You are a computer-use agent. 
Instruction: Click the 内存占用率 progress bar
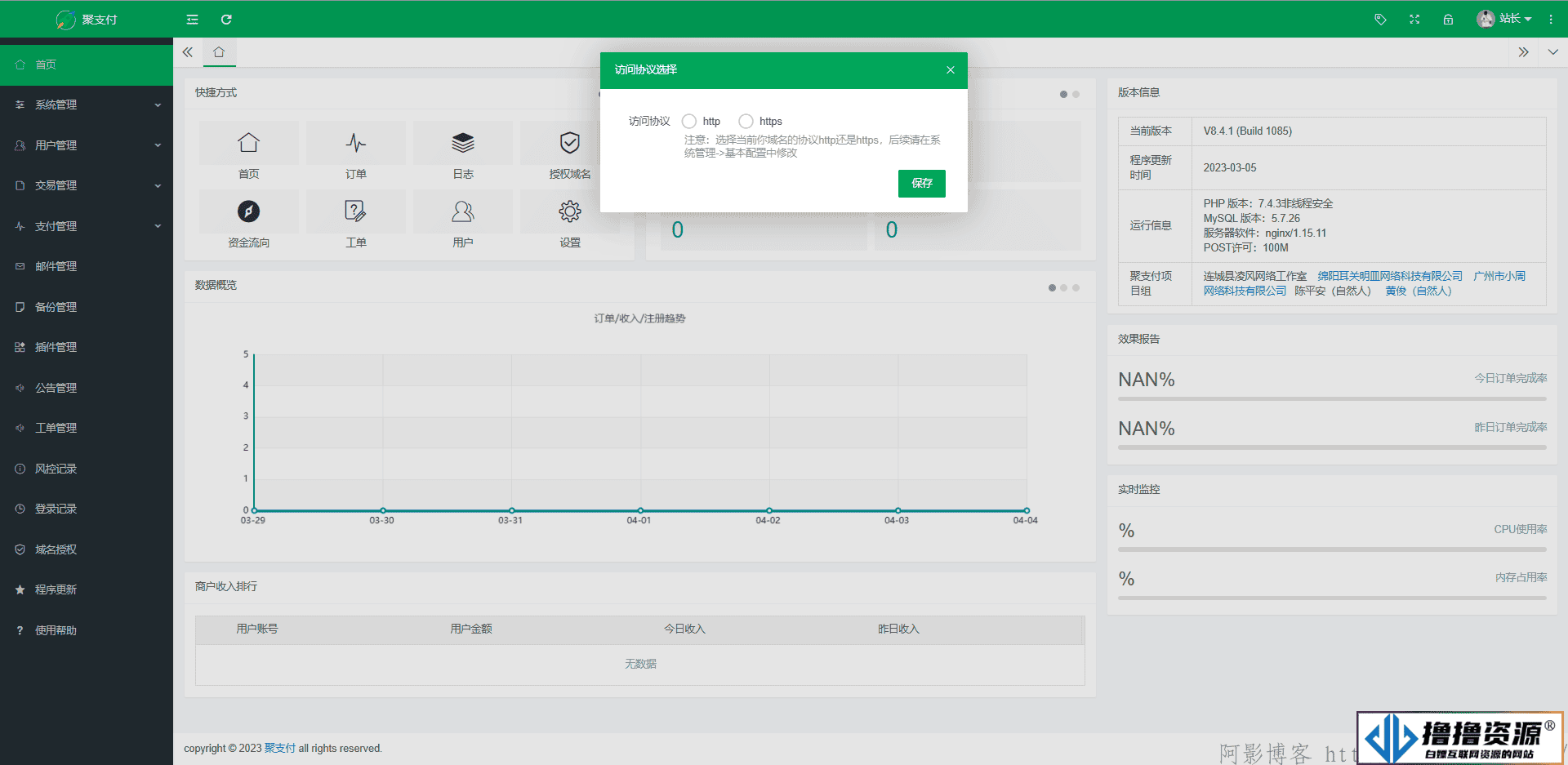tap(1332, 598)
